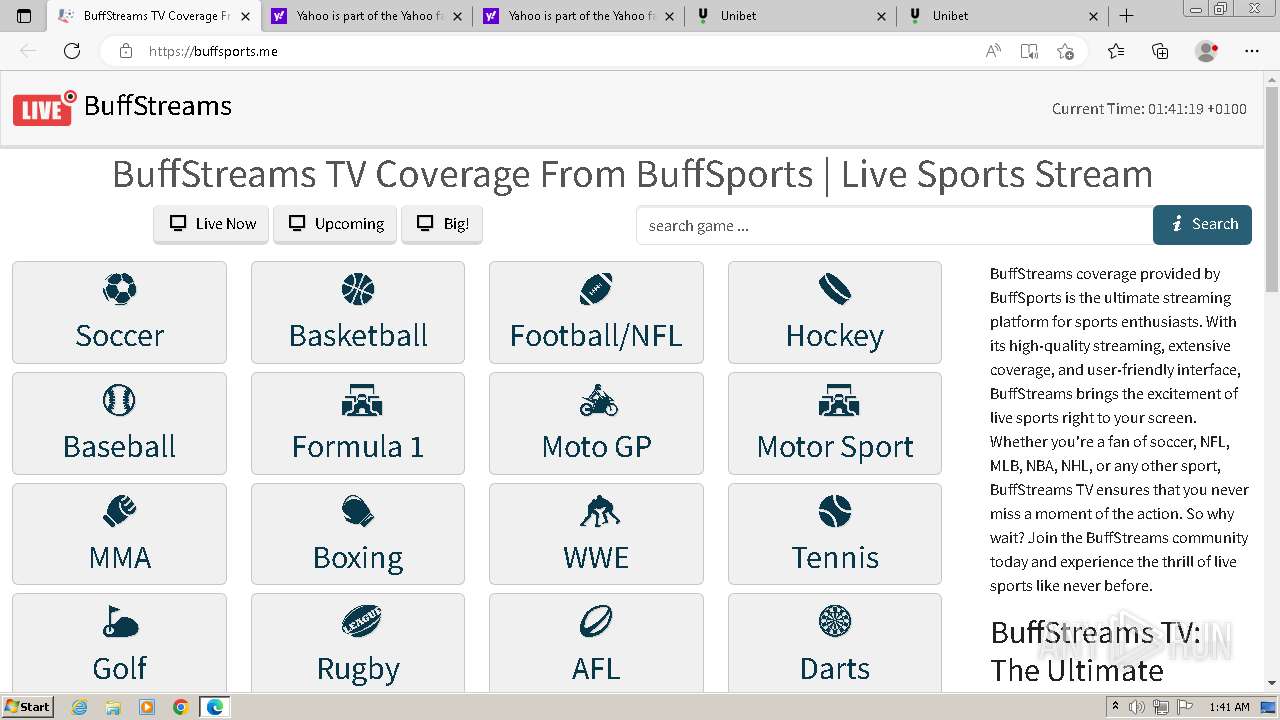Open Edge Settings and more menu
This screenshot has width=1280, height=720.
click(x=1252, y=51)
